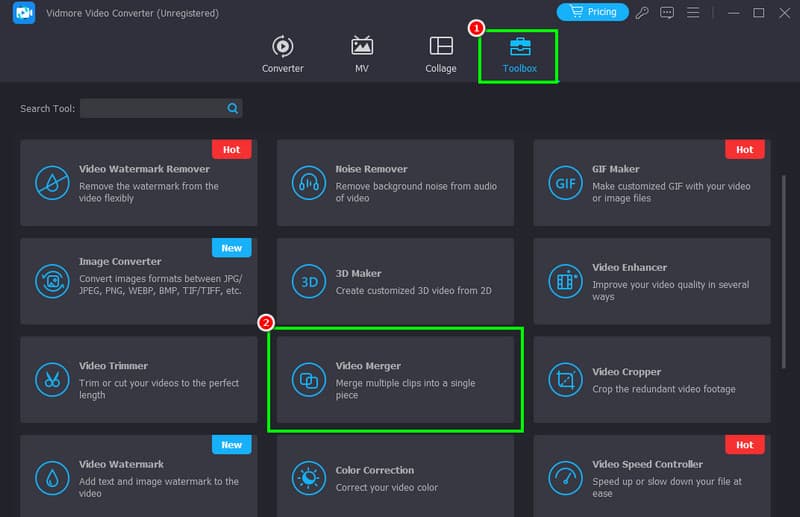The image size is (800, 517).
Task: Switch to the Collage tab
Action: pyautogui.click(x=440, y=54)
